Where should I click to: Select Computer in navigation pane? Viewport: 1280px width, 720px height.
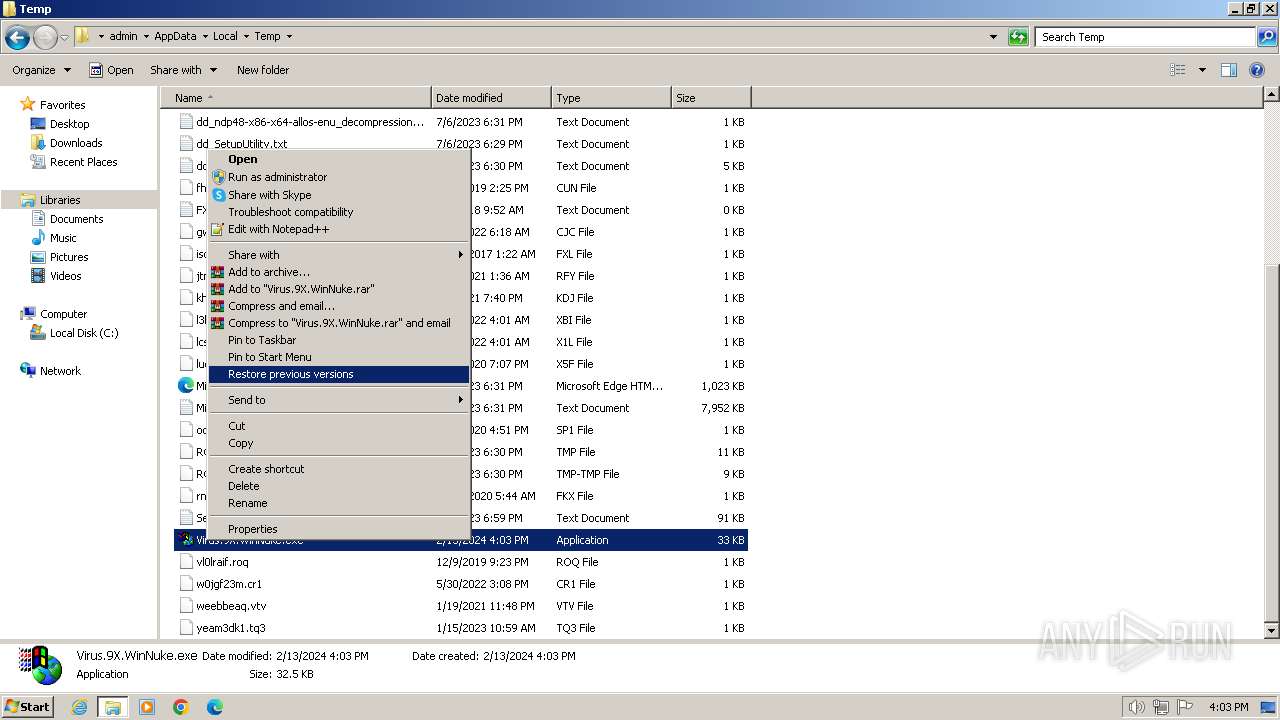(63, 314)
